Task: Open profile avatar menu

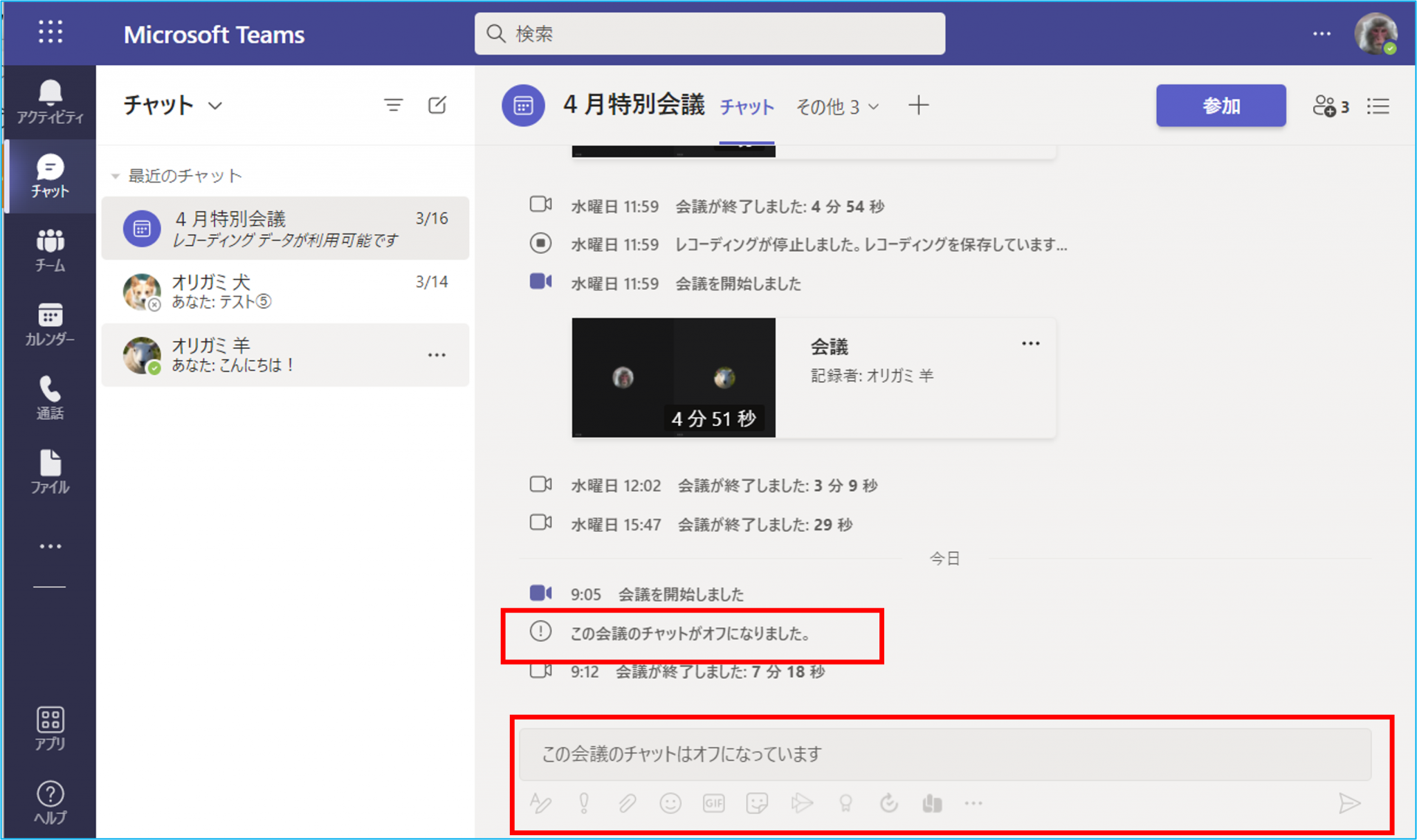Action: coord(1375,33)
